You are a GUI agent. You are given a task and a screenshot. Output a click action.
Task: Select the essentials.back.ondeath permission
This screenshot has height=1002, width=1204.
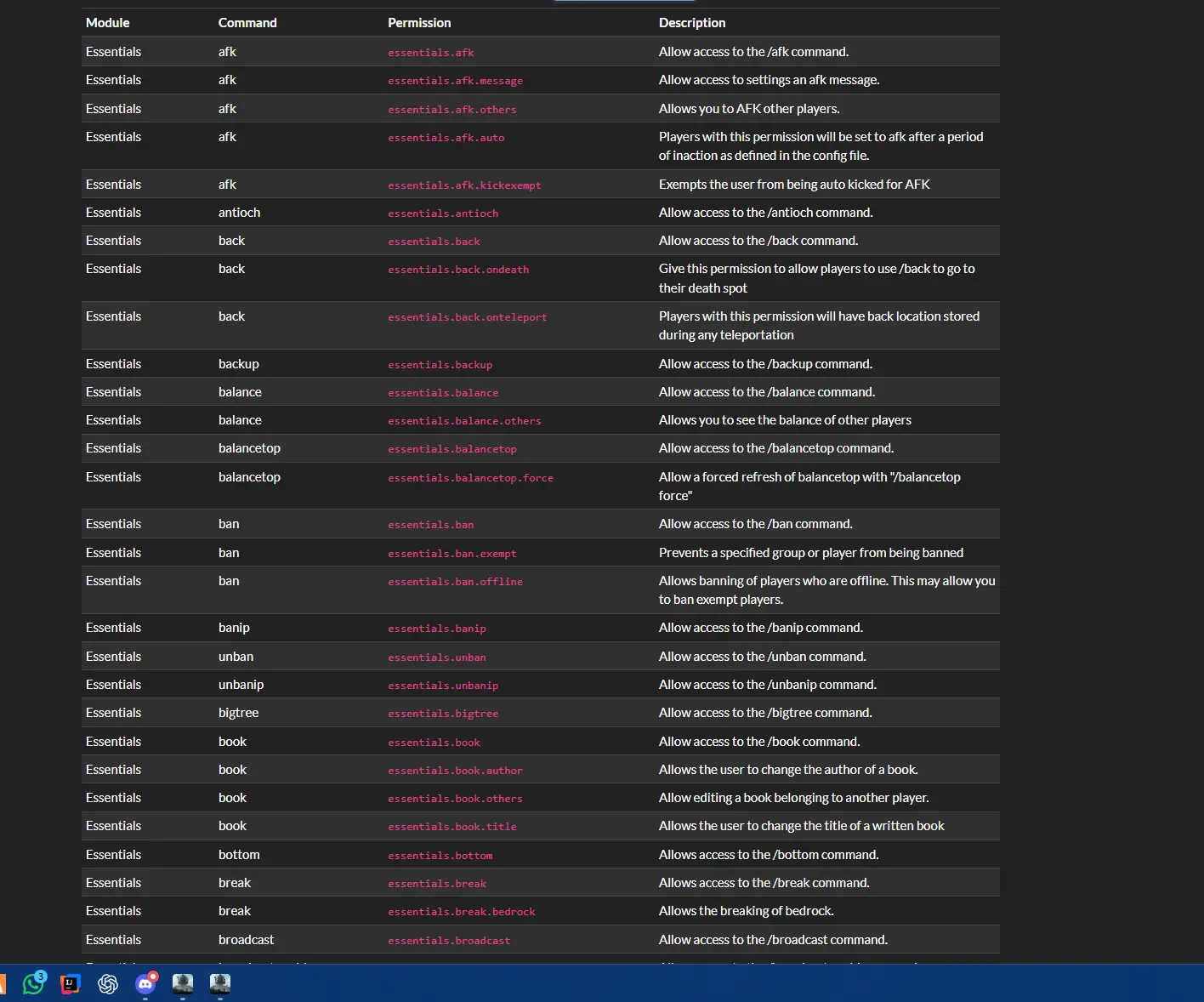[x=458, y=270]
